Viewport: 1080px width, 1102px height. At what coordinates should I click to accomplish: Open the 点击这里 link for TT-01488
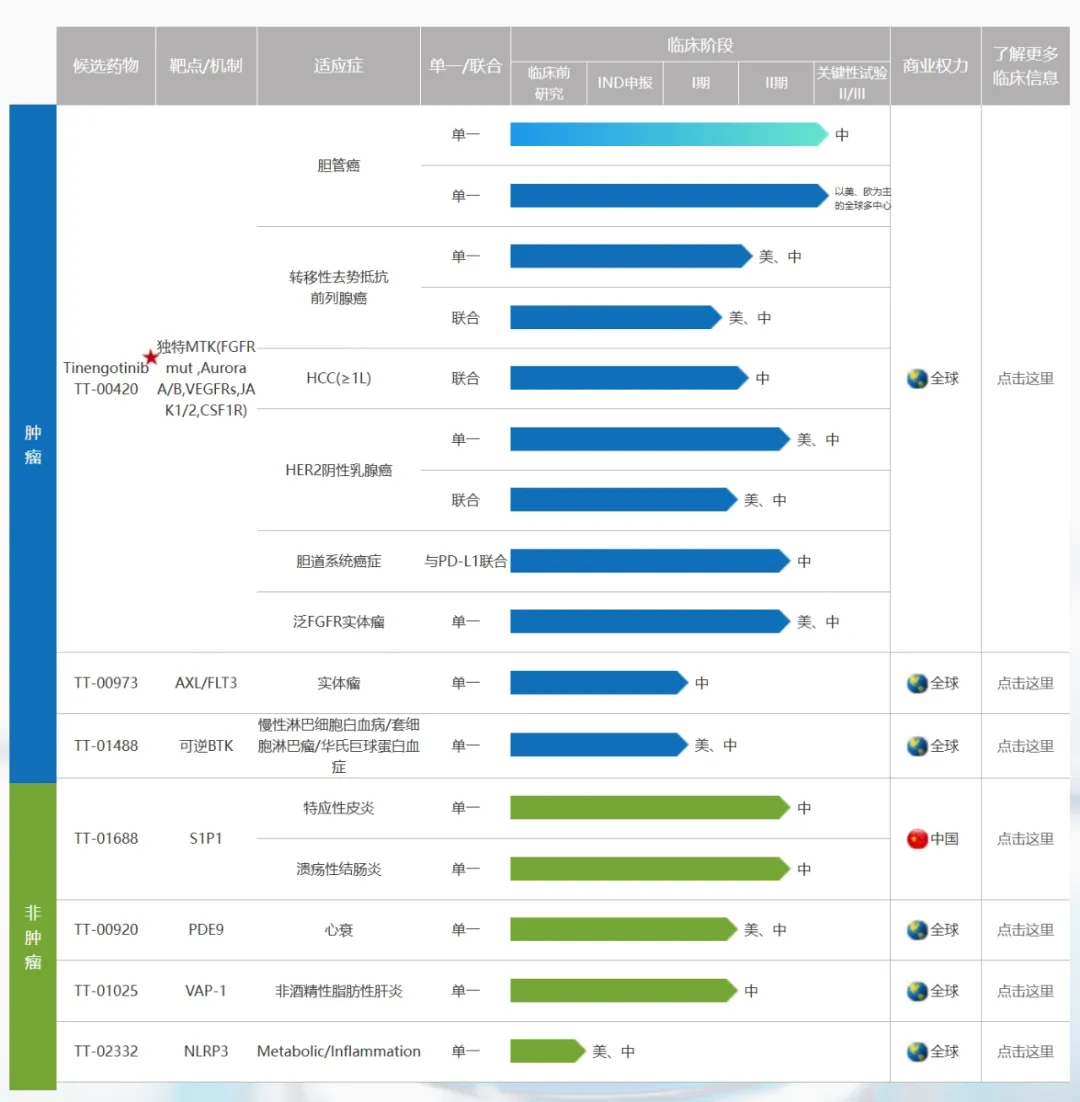[1025, 746]
